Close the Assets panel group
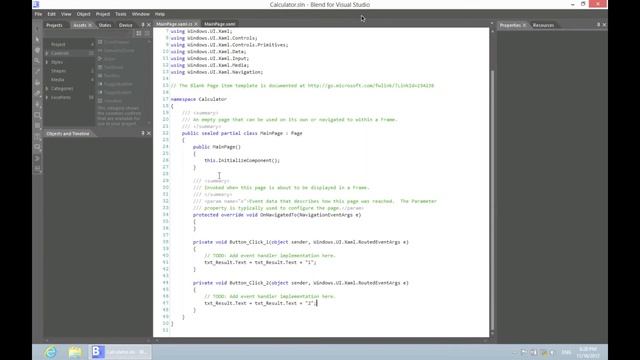The height and width of the screenshot is (360, 640). pyautogui.click(x=149, y=25)
